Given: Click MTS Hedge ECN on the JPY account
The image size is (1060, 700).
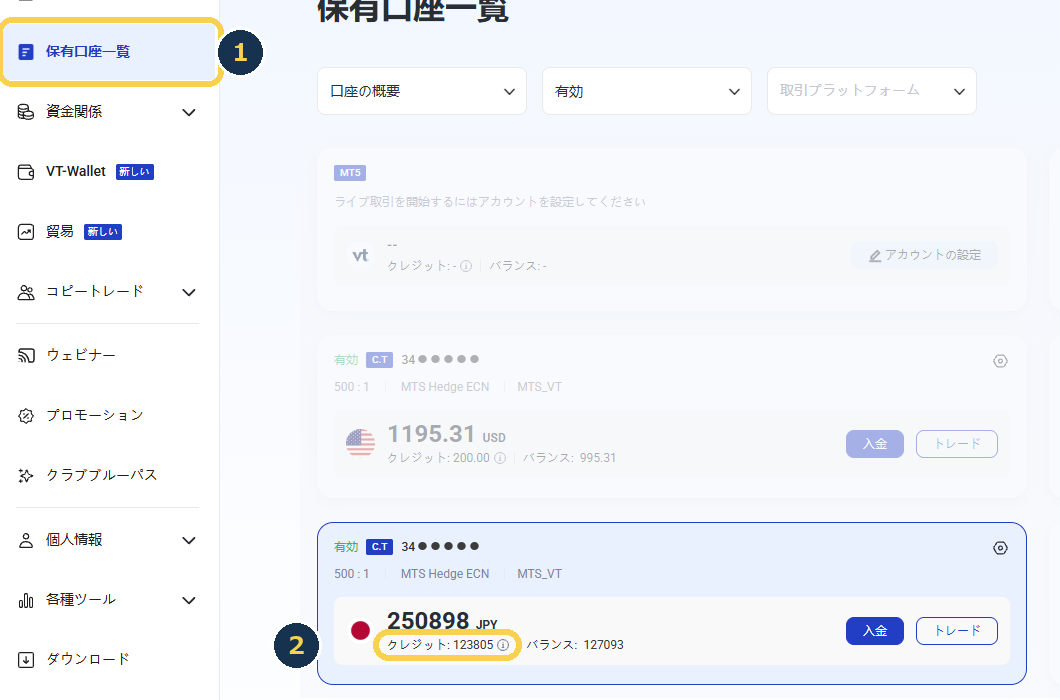Looking at the screenshot, I should coord(445,574).
